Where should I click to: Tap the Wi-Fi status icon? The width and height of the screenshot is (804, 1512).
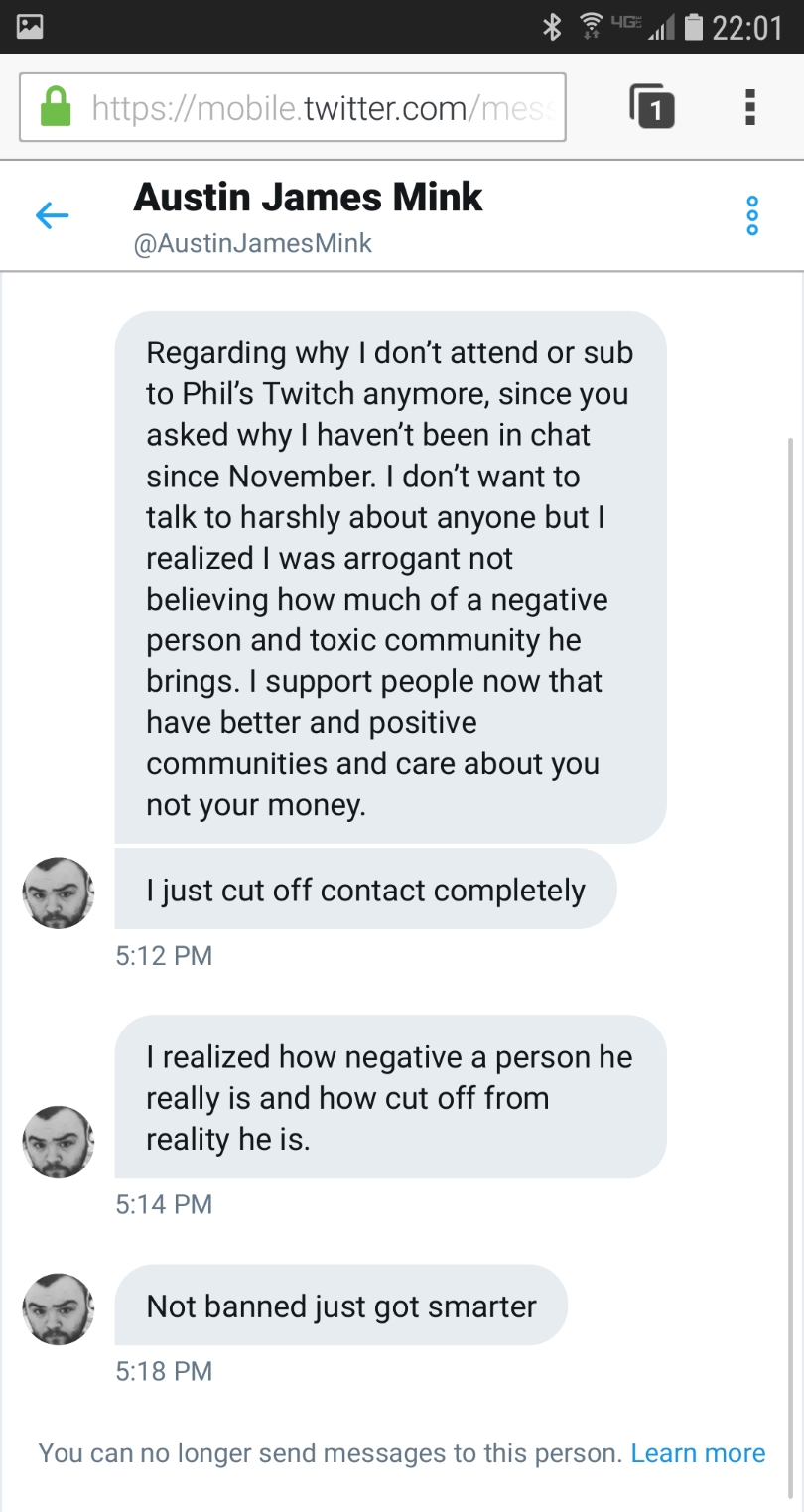coord(593,26)
